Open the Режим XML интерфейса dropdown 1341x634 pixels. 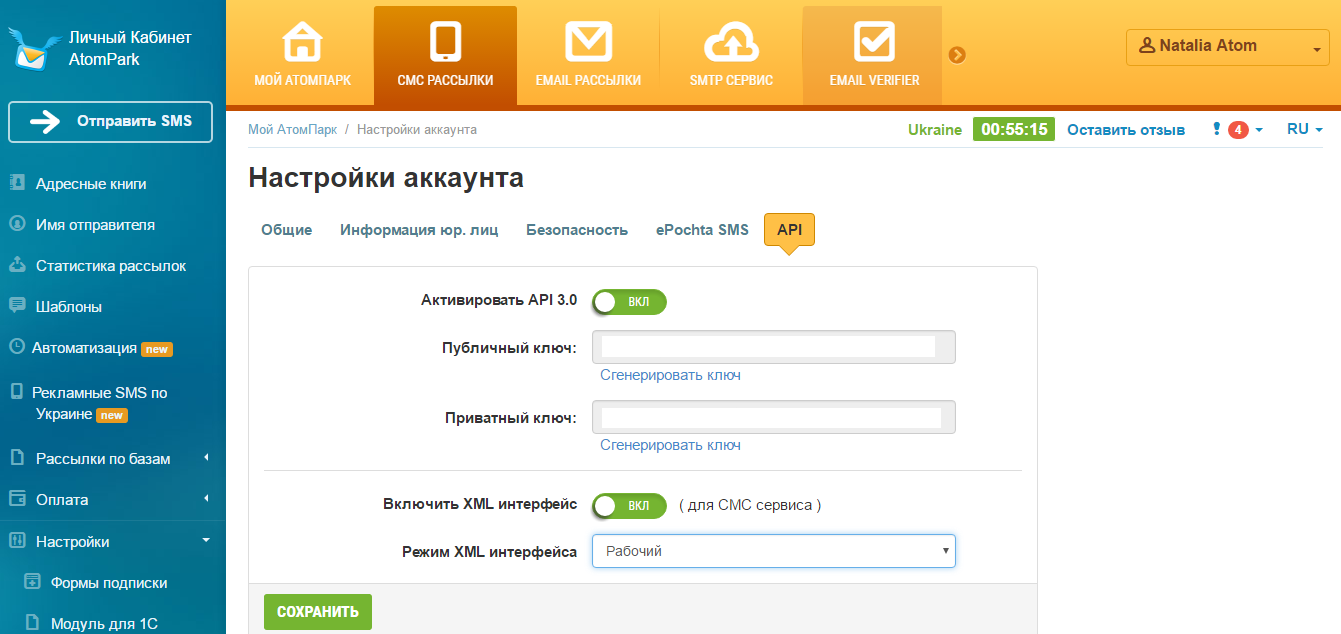(774, 551)
